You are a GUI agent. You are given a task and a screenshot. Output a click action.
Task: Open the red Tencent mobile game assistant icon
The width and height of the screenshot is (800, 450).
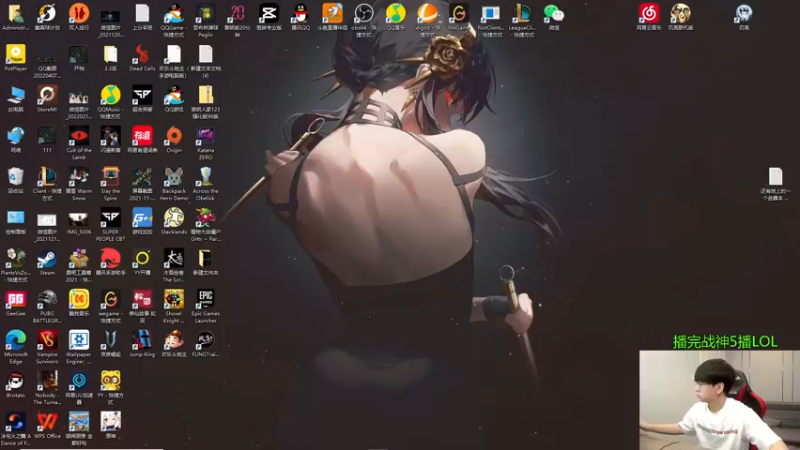point(110,259)
